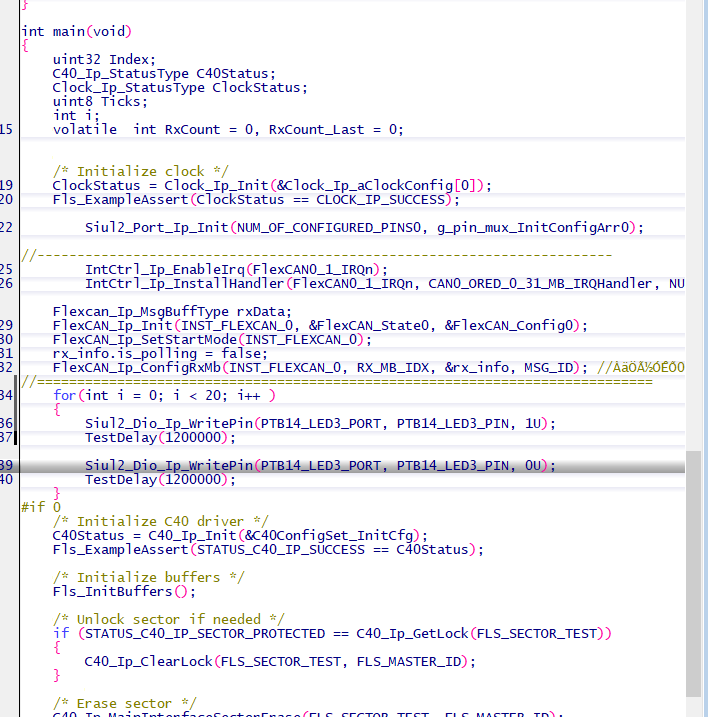Click the 'for(int i = 0; i < 20; i++)' line
The width and height of the screenshot is (708, 717).
pyautogui.click(x=164, y=396)
